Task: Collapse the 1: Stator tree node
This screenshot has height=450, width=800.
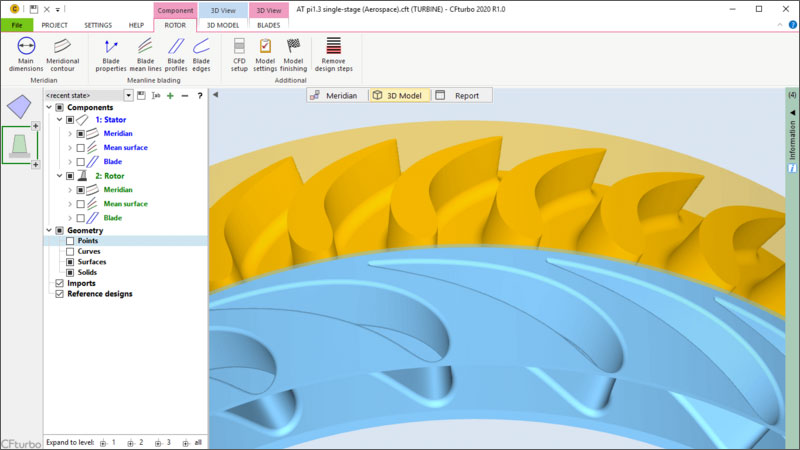Action: [59, 120]
